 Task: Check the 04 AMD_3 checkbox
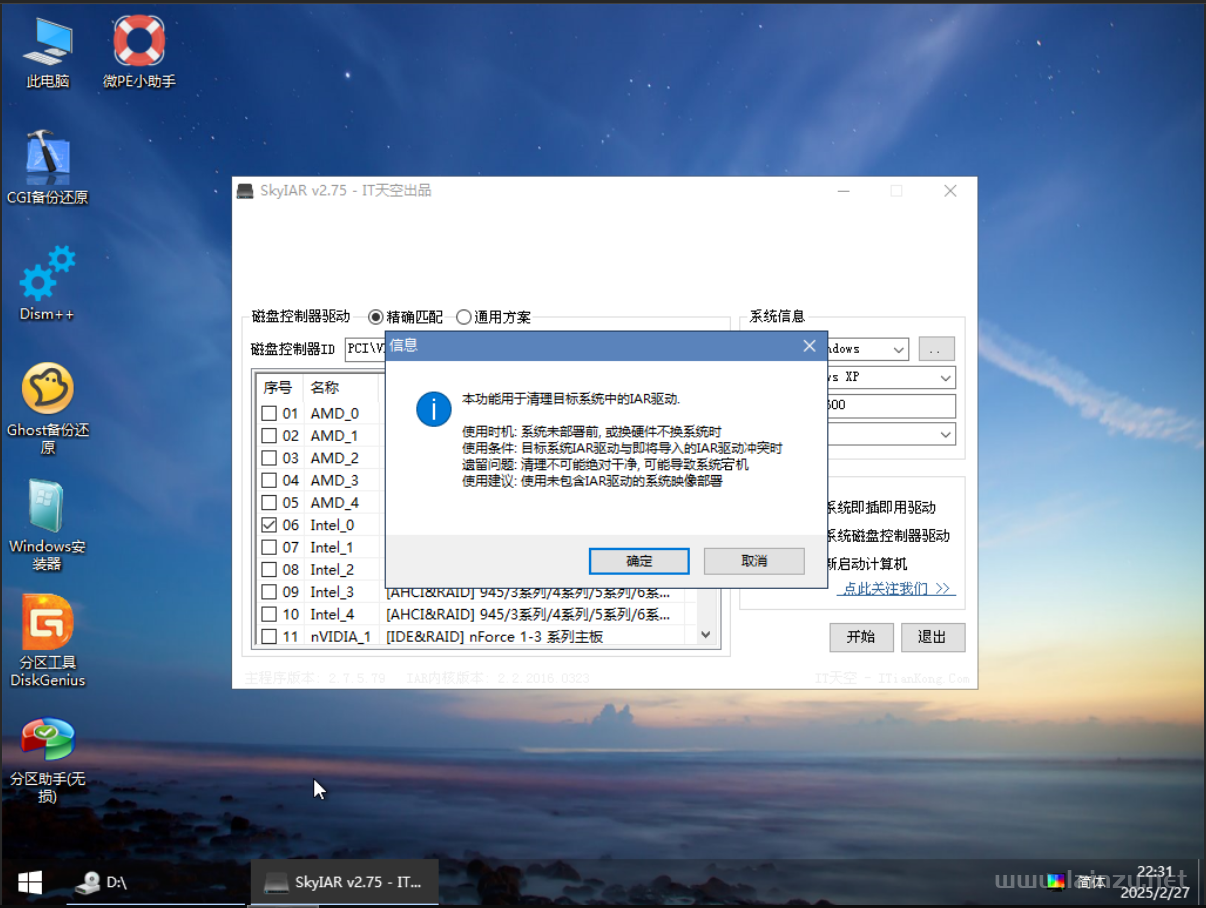tap(269, 480)
